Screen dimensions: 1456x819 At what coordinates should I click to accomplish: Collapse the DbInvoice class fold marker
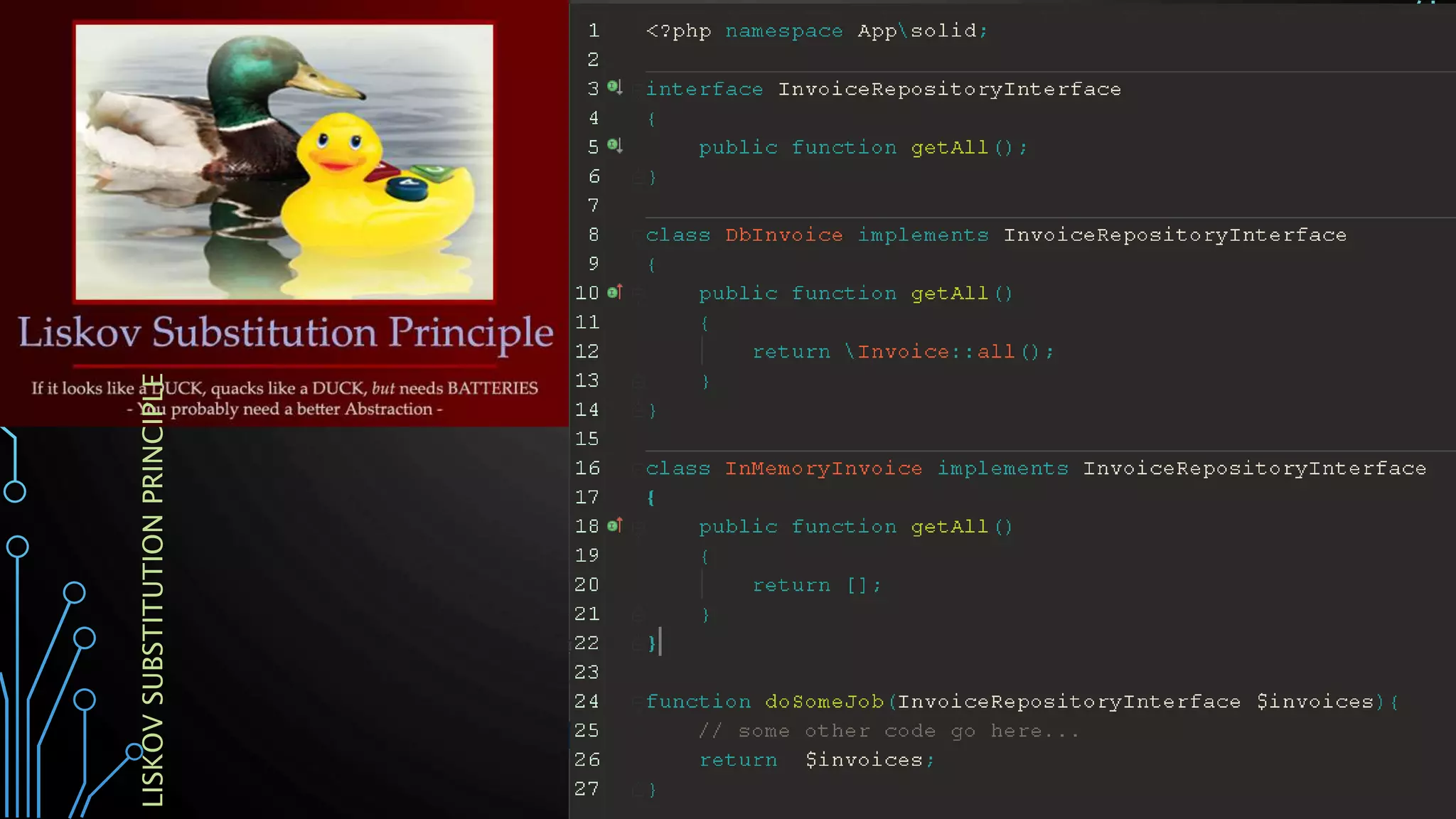coord(638,235)
